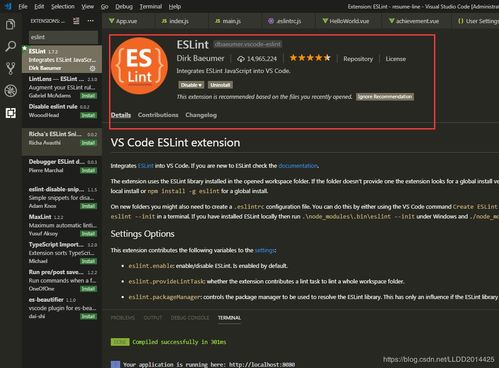Open the Search view in activity bar

[x=10, y=46]
